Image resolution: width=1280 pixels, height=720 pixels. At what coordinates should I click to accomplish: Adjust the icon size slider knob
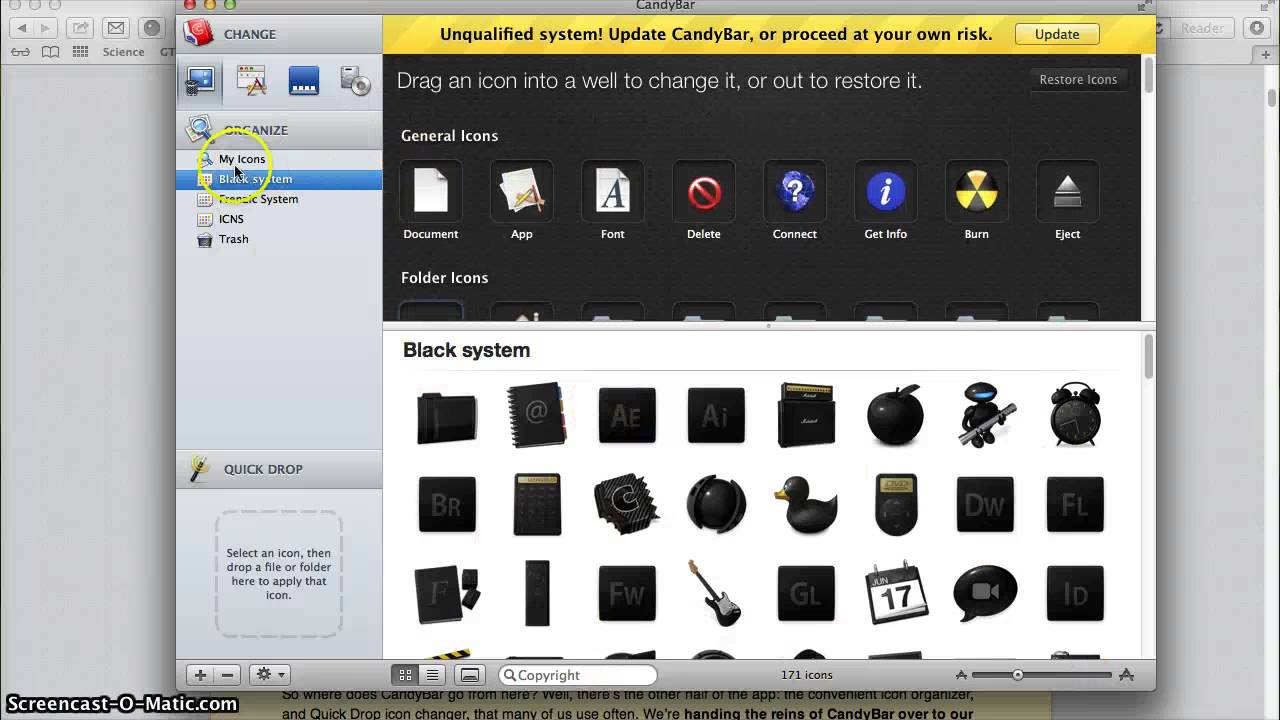1018,675
